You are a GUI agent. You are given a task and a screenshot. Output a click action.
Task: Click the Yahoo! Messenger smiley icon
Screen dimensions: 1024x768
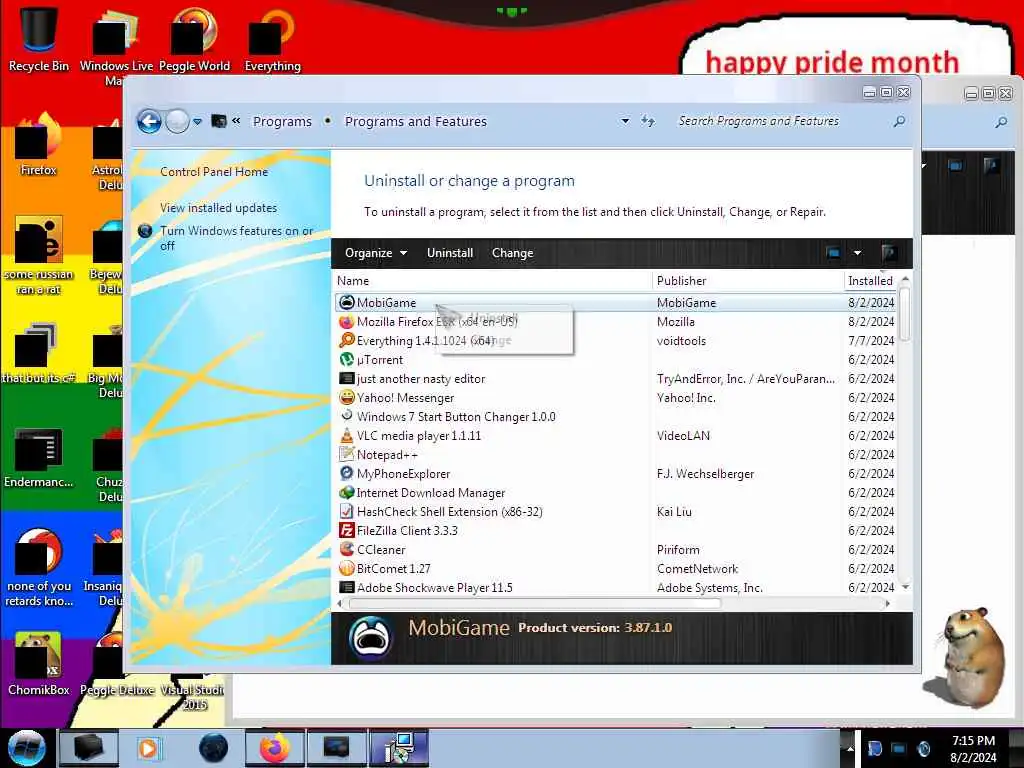[x=347, y=397]
